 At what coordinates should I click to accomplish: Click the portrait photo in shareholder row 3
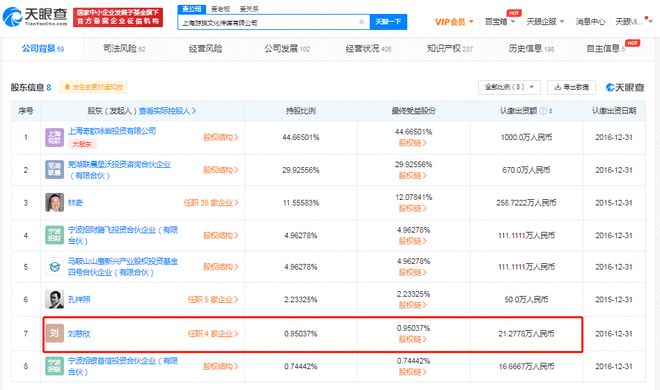click(54, 202)
